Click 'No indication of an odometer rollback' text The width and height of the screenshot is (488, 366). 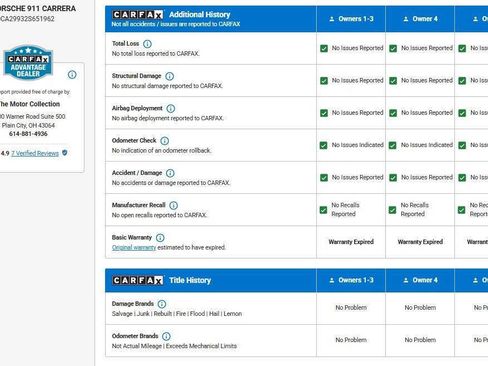click(162, 151)
